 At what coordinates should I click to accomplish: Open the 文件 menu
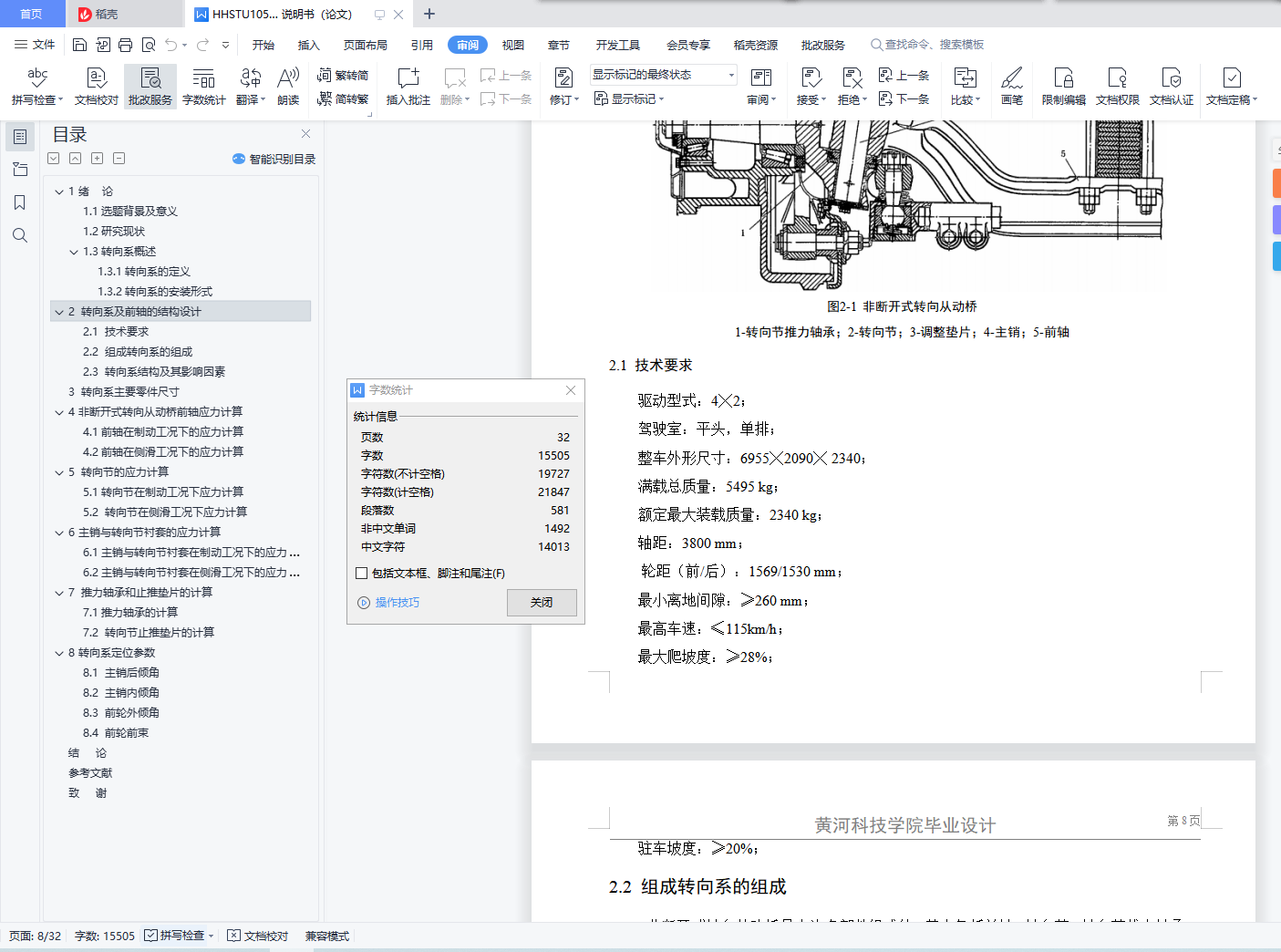coord(35,45)
